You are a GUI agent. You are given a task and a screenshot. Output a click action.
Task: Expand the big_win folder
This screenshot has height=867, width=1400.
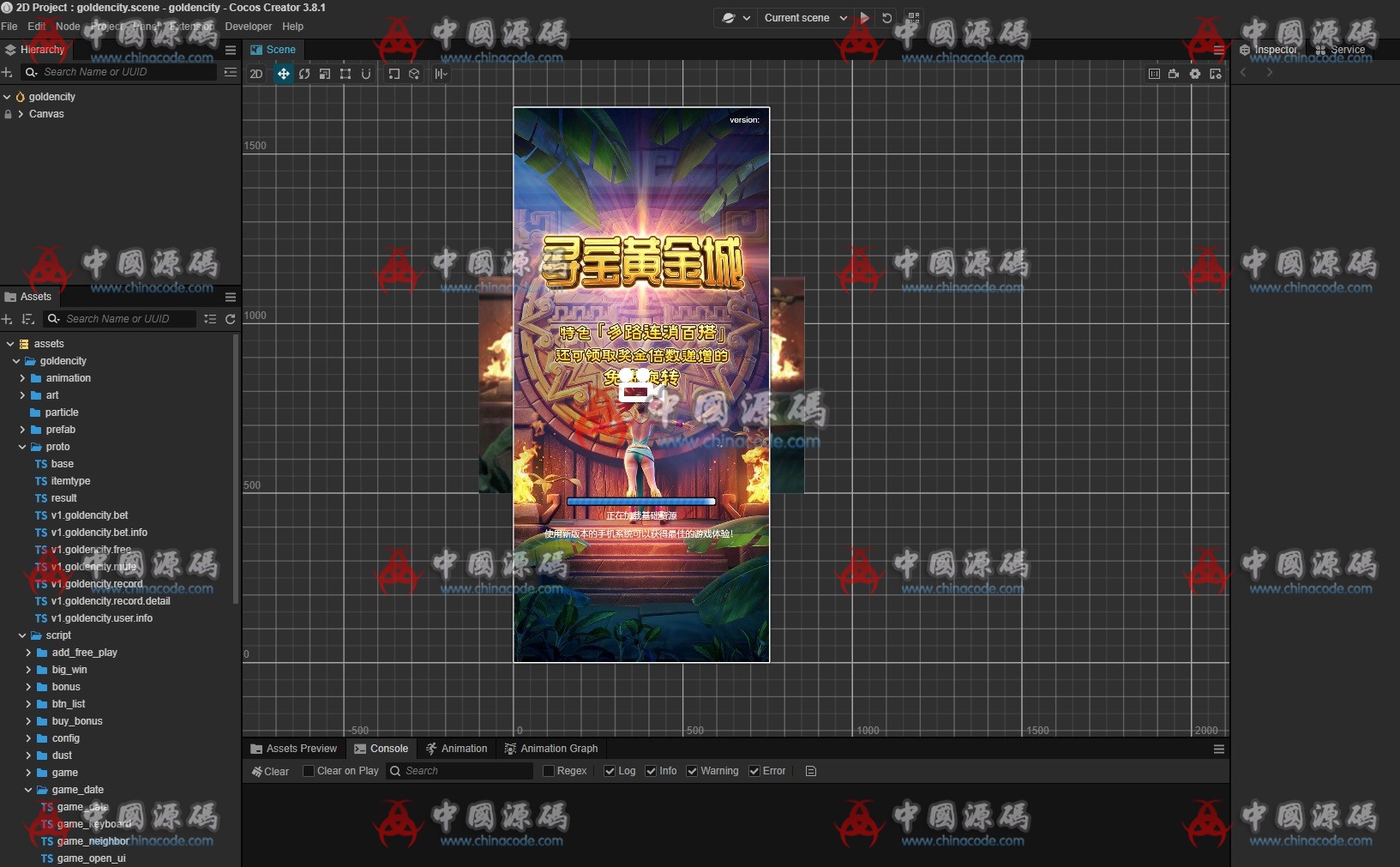(28, 670)
